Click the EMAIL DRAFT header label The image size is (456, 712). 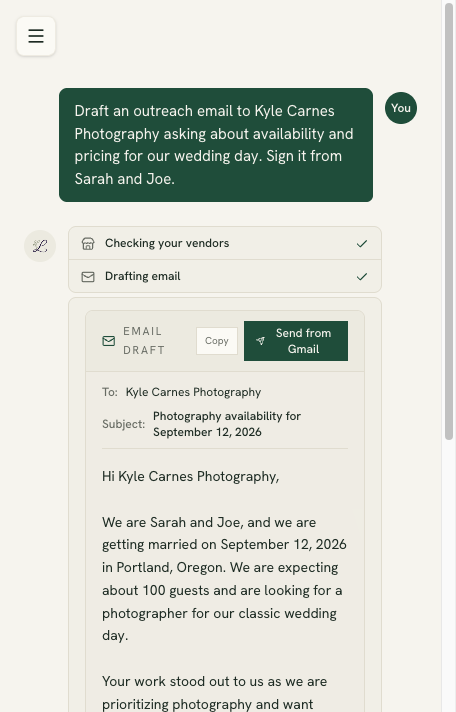[144, 341]
